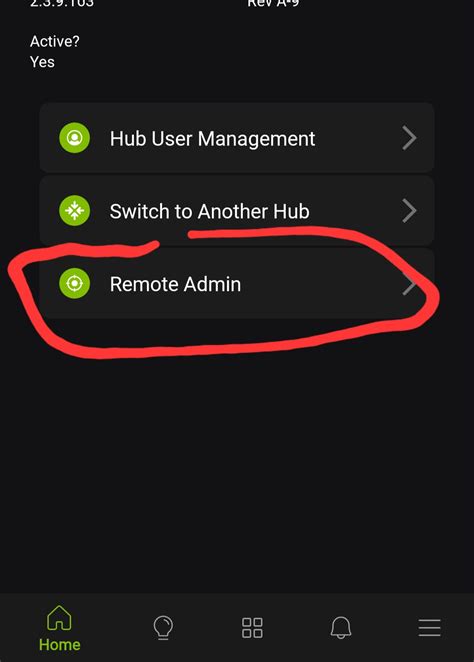Screen dimensions: 474x662
Task: Select the Hub User Management row
Action: click(237, 138)
